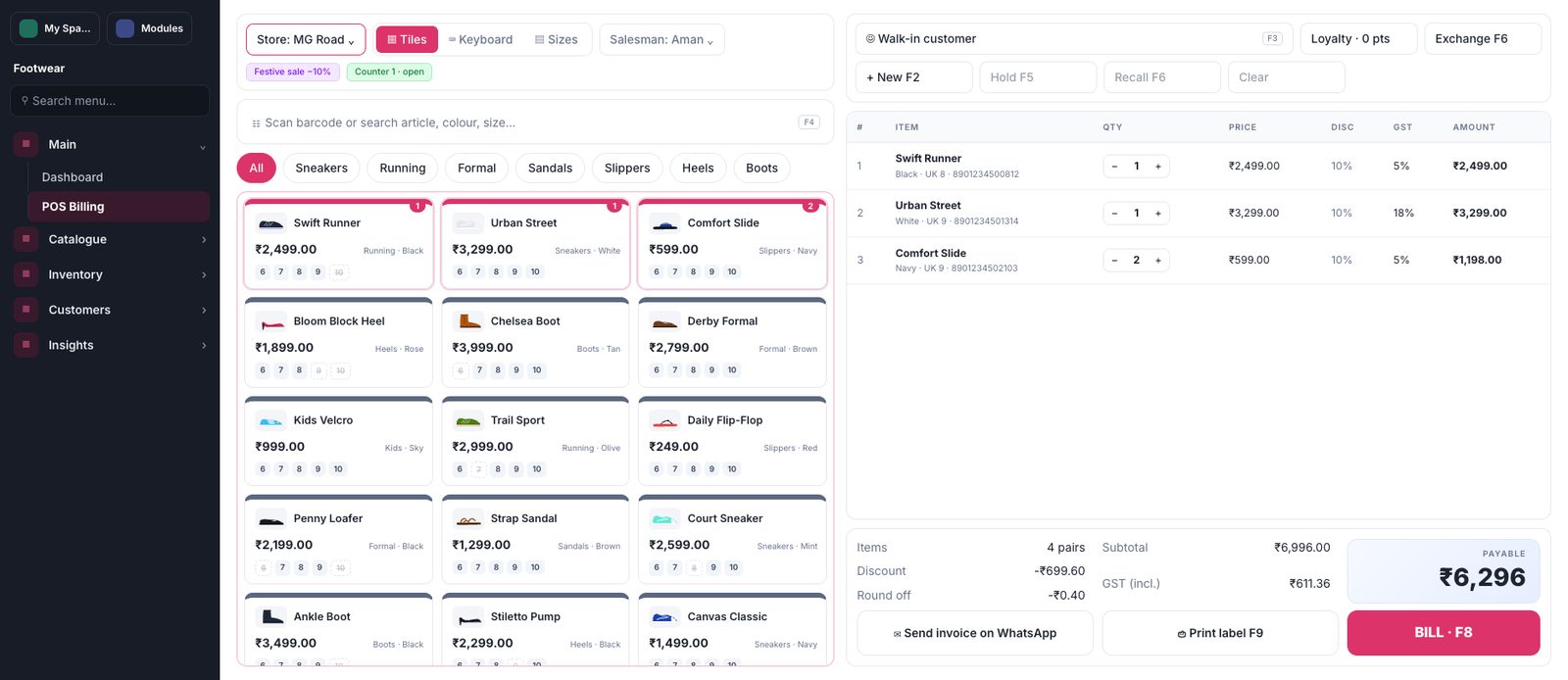Select size 7 on Kids Velcro tile
The image size is (1568, 680).
tap(281, 469)
